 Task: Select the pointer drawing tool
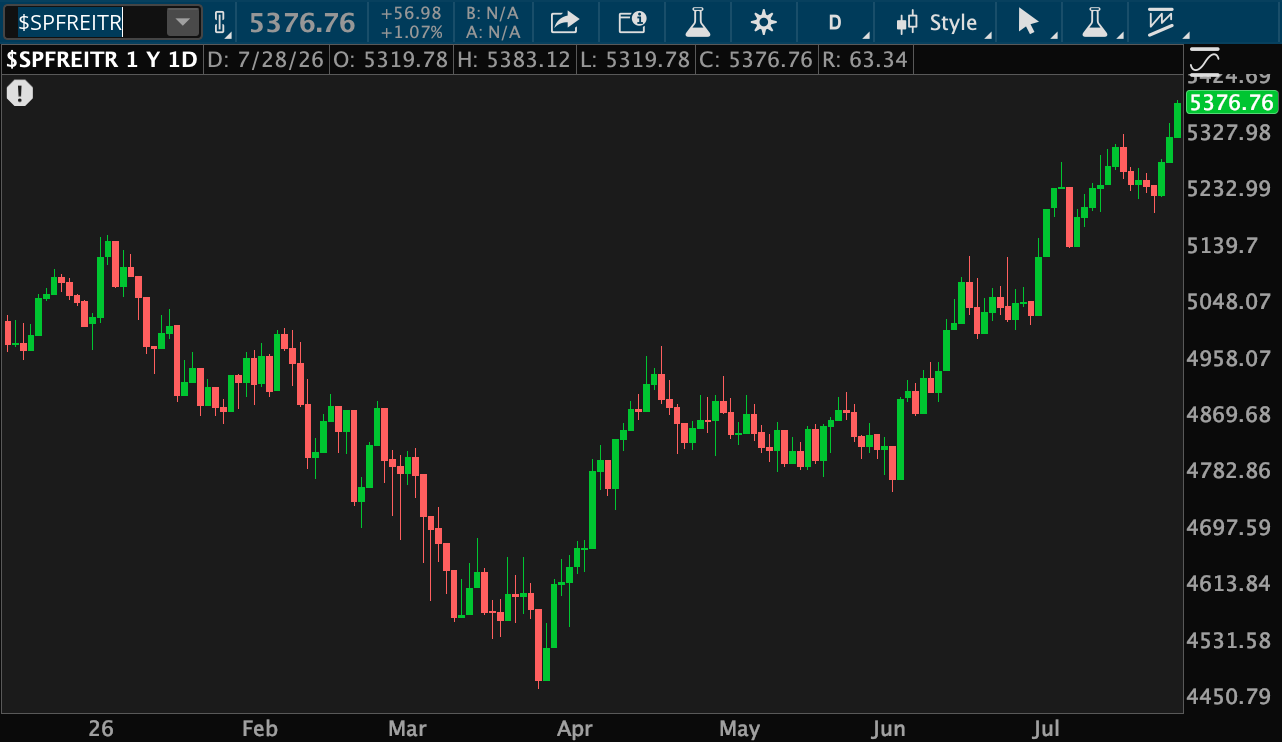[x=1029, y=22]
